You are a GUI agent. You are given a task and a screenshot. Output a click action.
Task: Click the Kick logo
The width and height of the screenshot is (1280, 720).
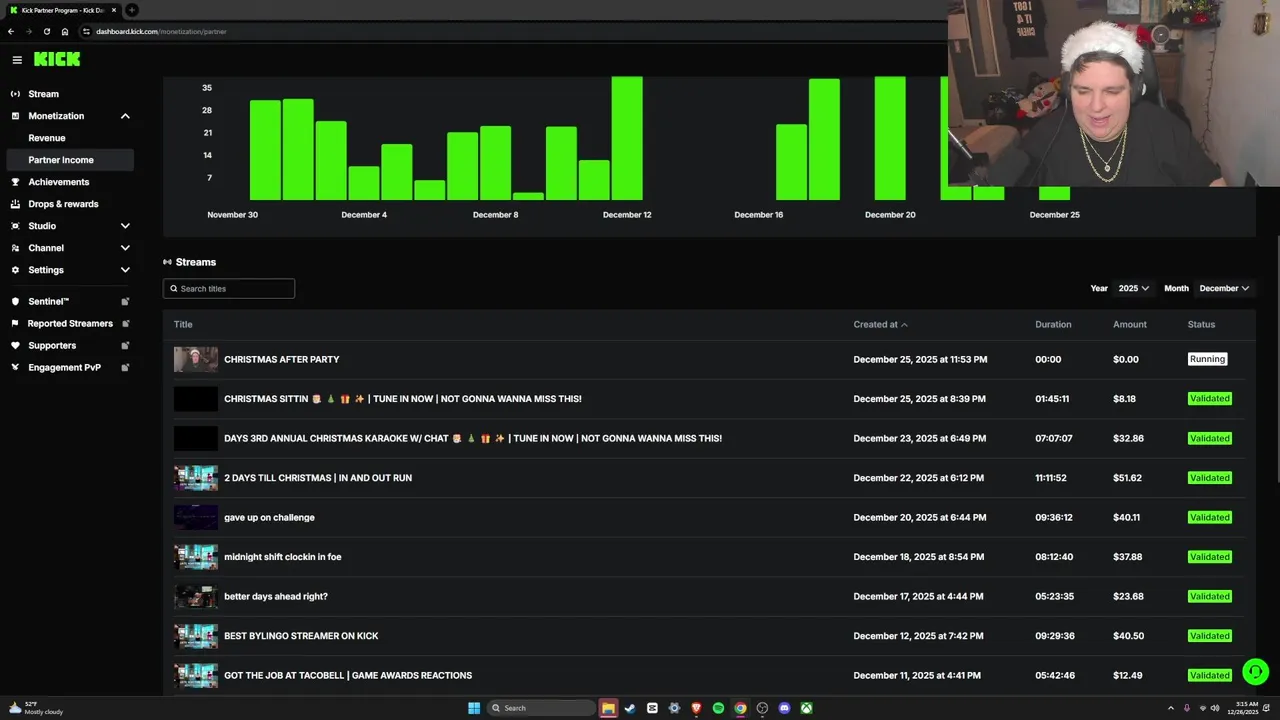[x=57, y=60]
